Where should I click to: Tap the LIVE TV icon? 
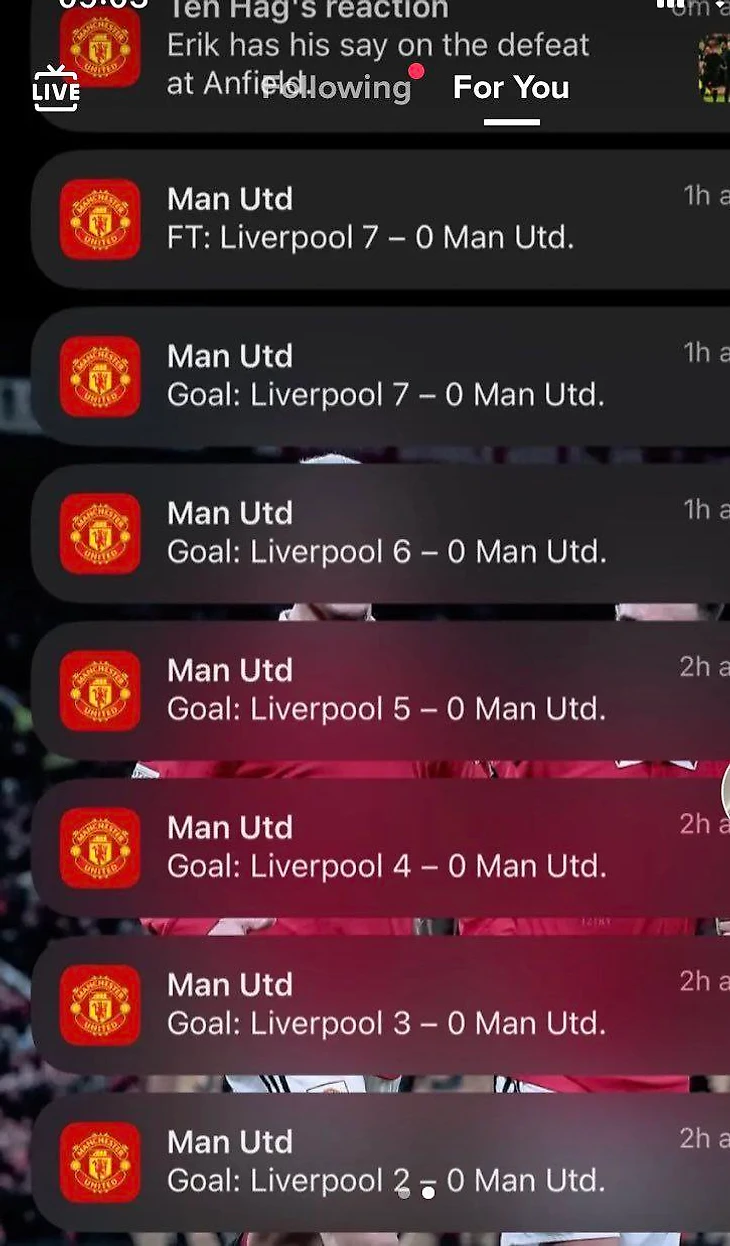(x=56, y=87)
